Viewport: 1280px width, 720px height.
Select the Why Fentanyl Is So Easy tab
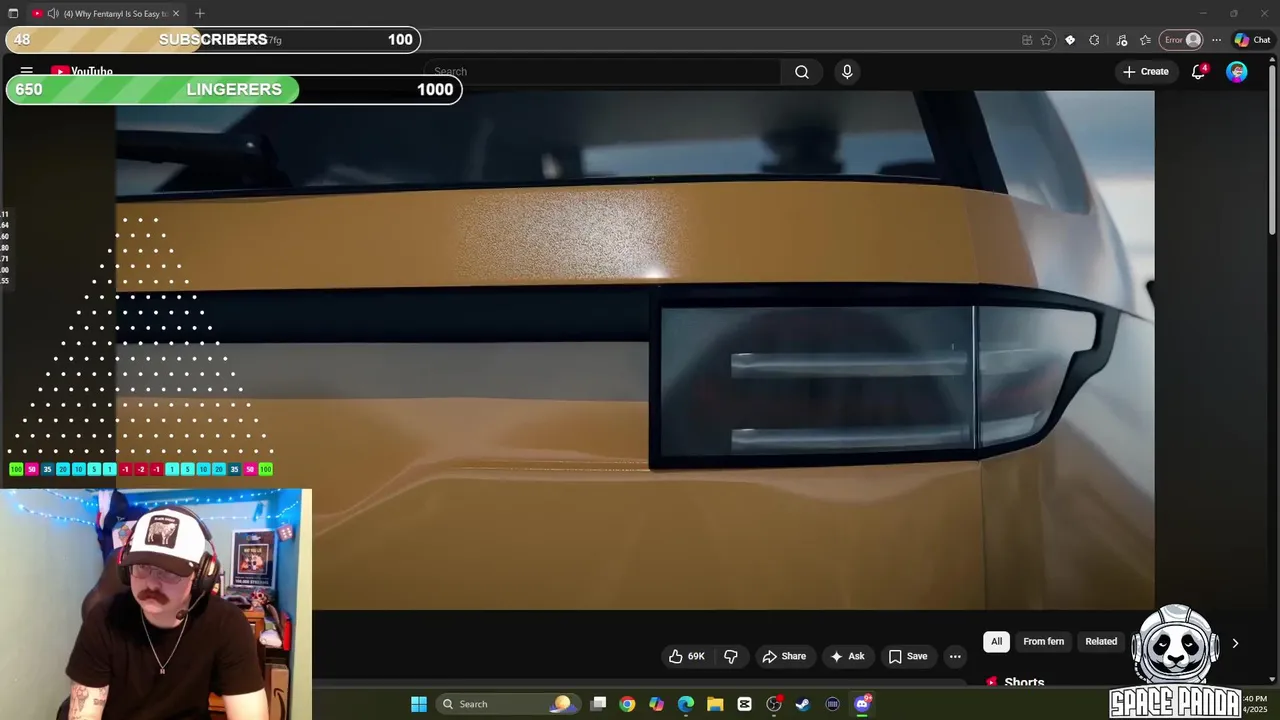click(x=105, y=13)
